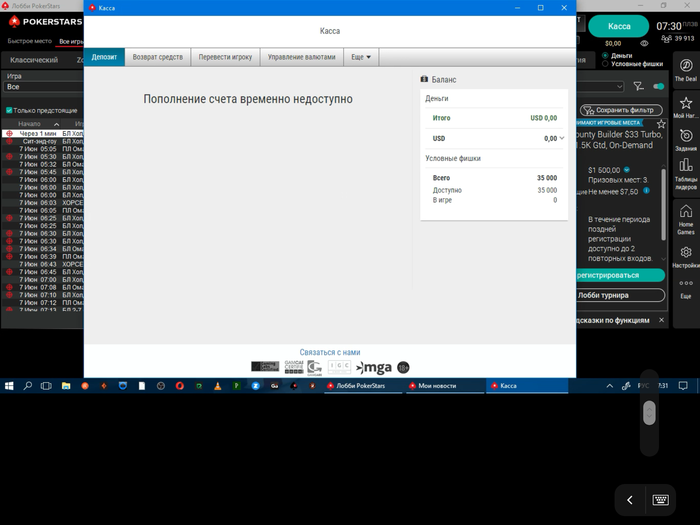Viewport: 700px width, 525px height.
Task: Click the mga logo in the Касса footer
Action: [374, 367]
